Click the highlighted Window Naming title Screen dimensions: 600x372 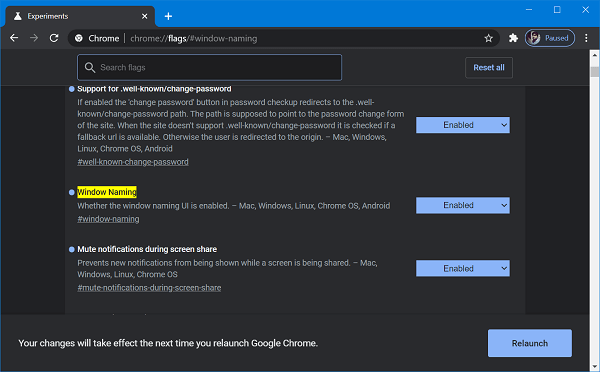107,192
